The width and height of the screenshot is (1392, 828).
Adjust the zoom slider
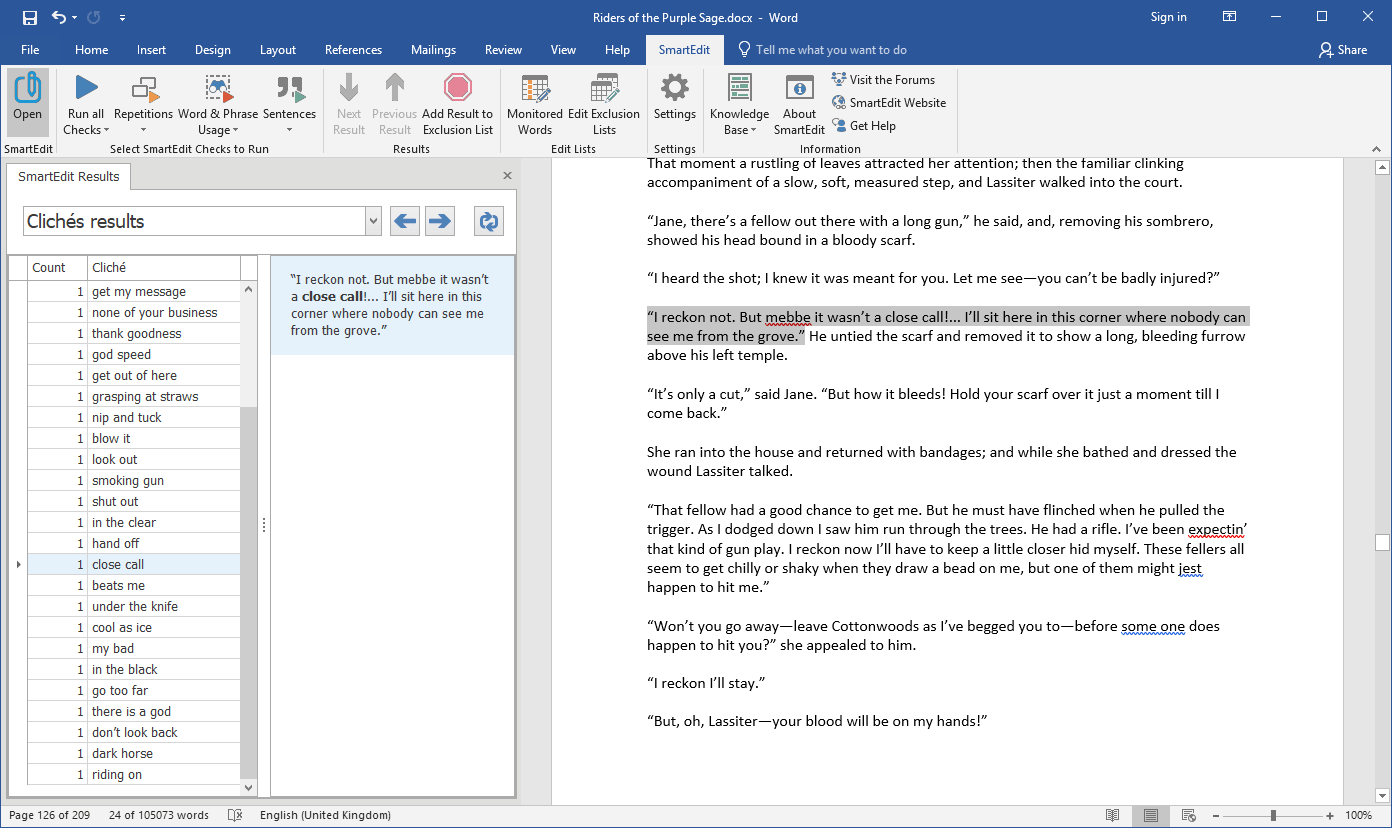[1272, 814]
